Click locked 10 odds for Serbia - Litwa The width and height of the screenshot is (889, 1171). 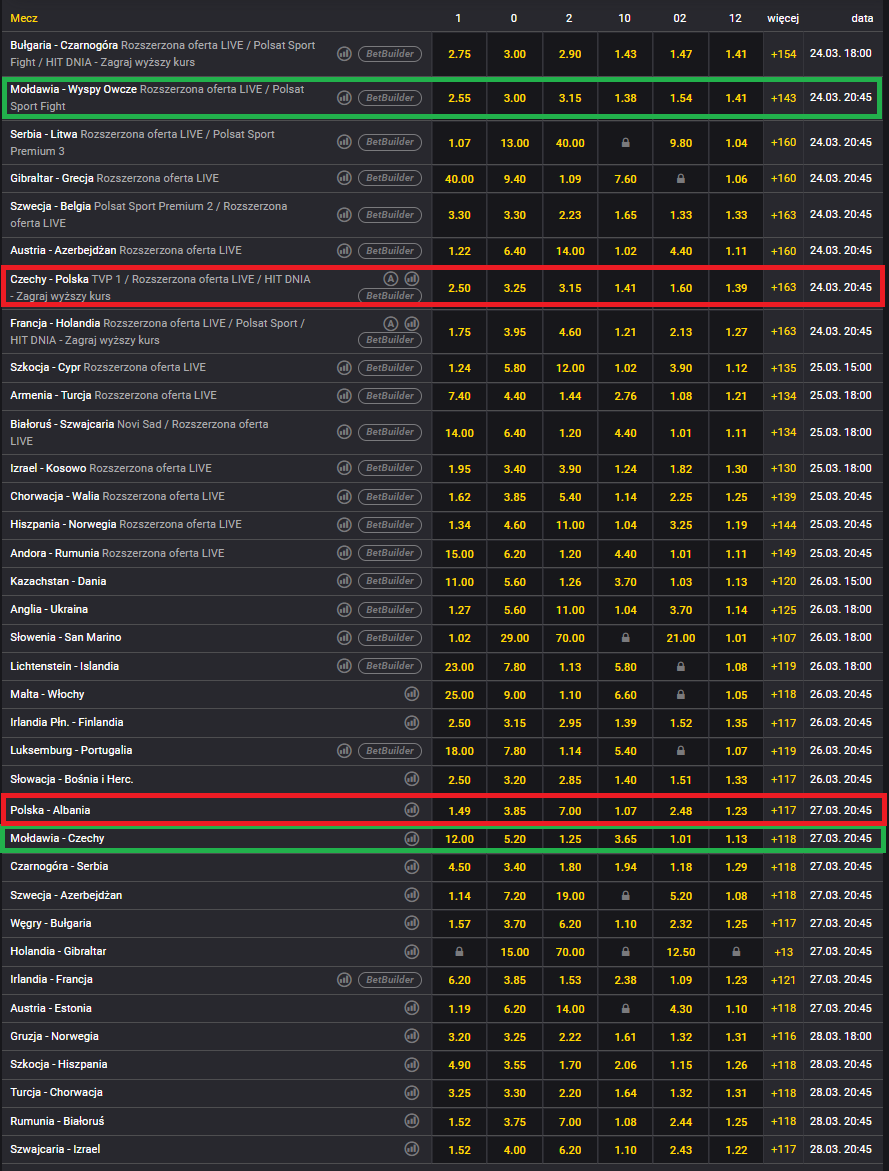point(625,143)
